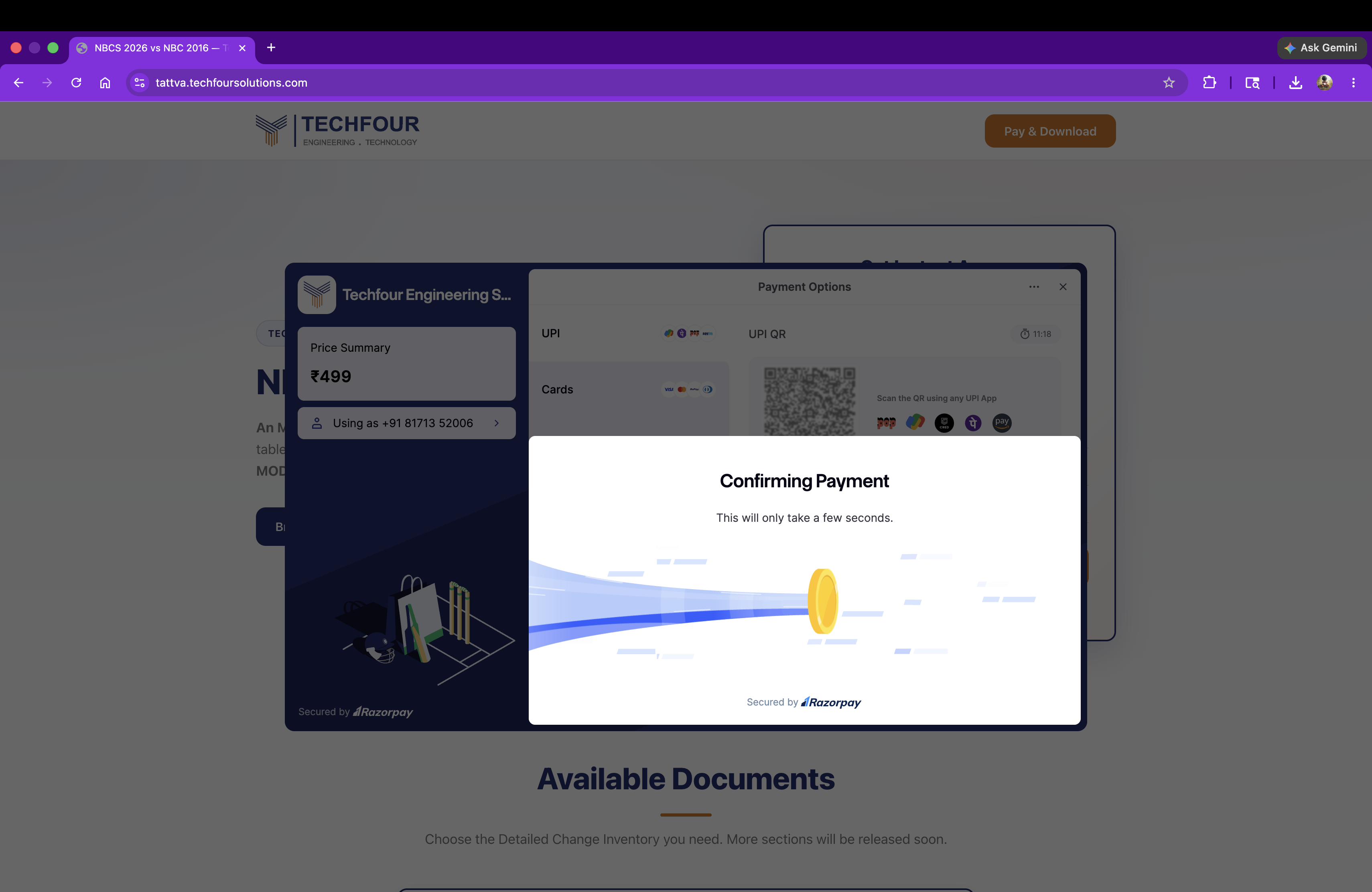Select the Cards payment method

click(x=629, y=389)
